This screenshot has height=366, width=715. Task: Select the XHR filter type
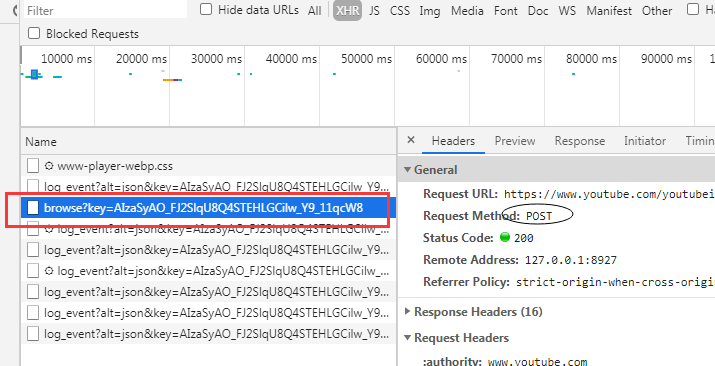(347, 10)
